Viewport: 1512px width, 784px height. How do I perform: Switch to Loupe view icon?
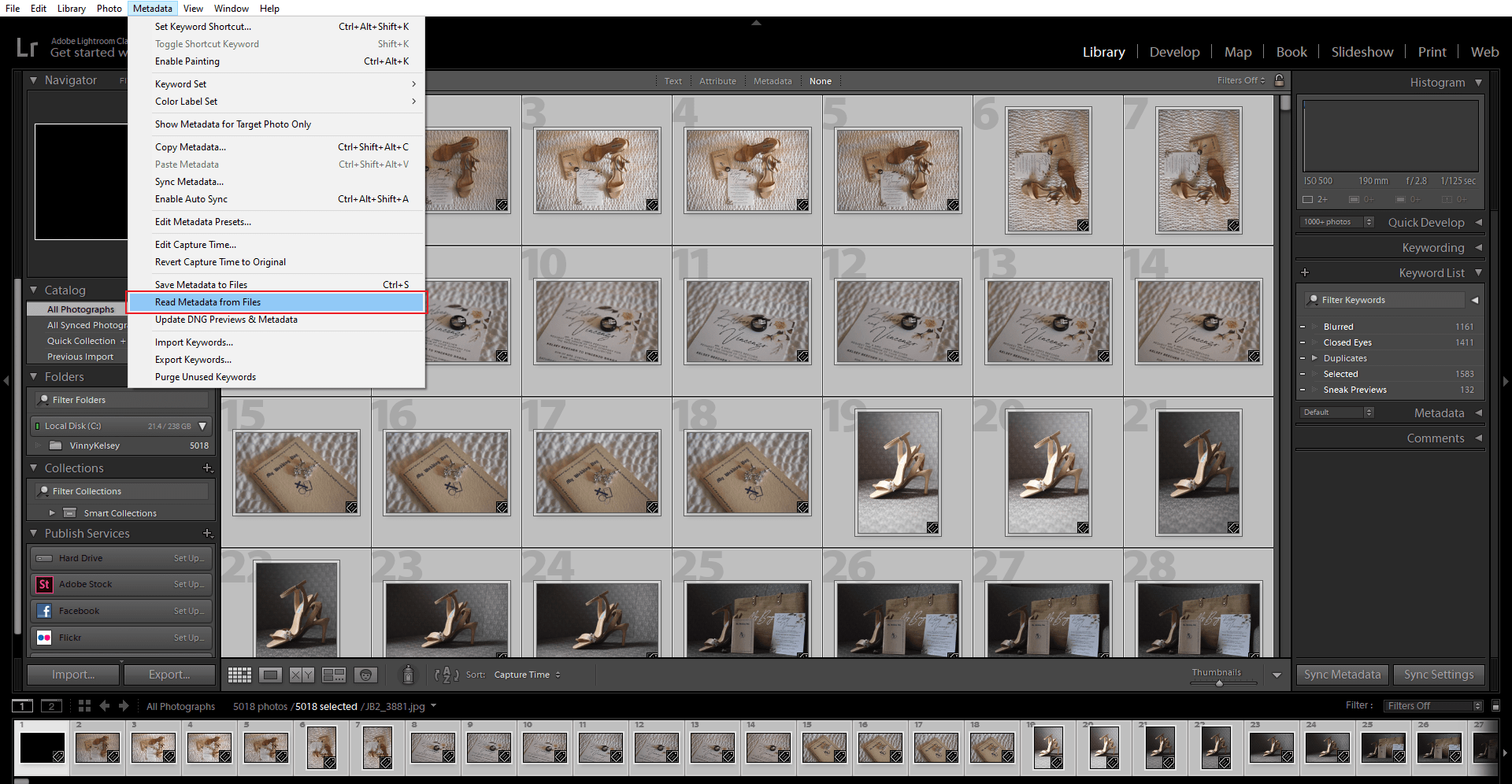point(270,675)
